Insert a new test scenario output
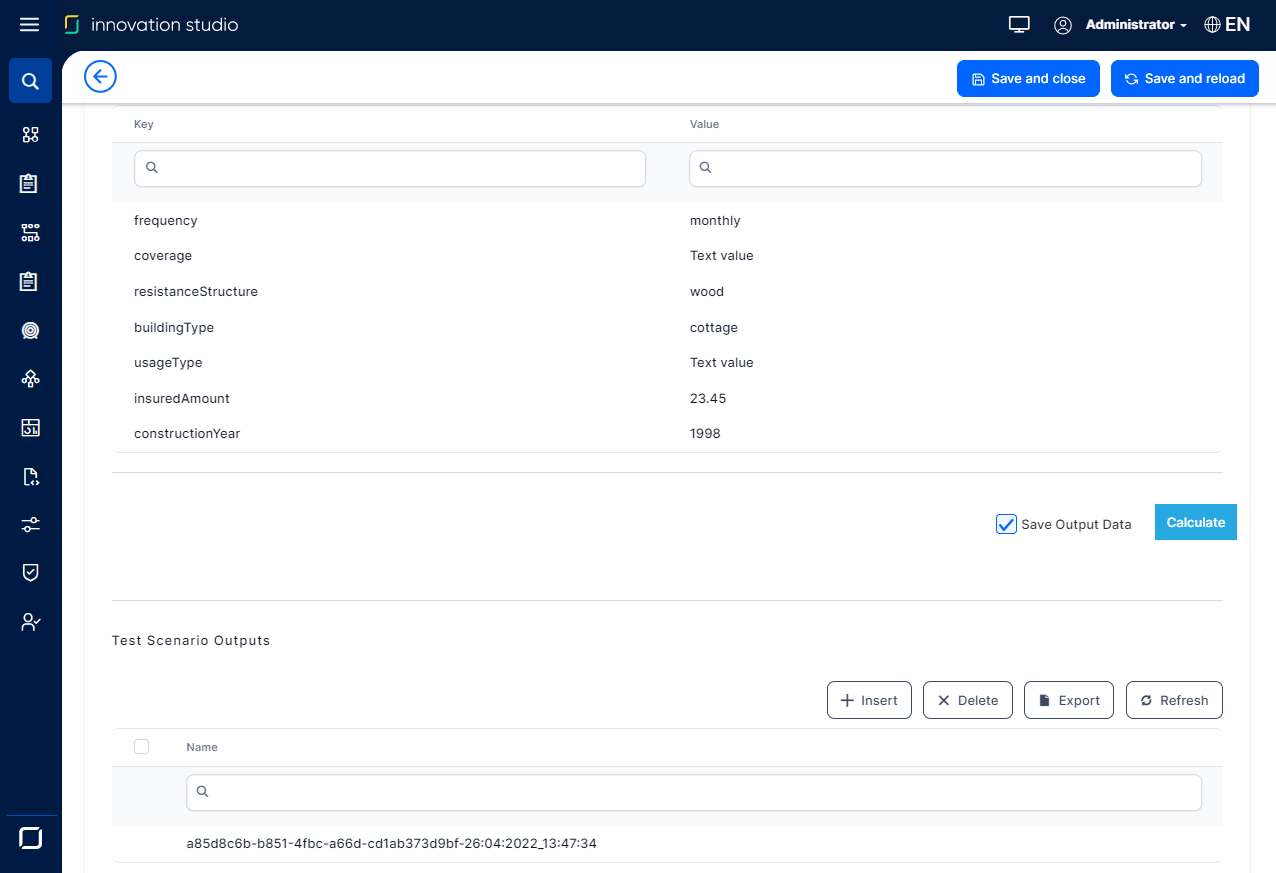Screen dimensions: 1276x873 (x=869, y=700)
